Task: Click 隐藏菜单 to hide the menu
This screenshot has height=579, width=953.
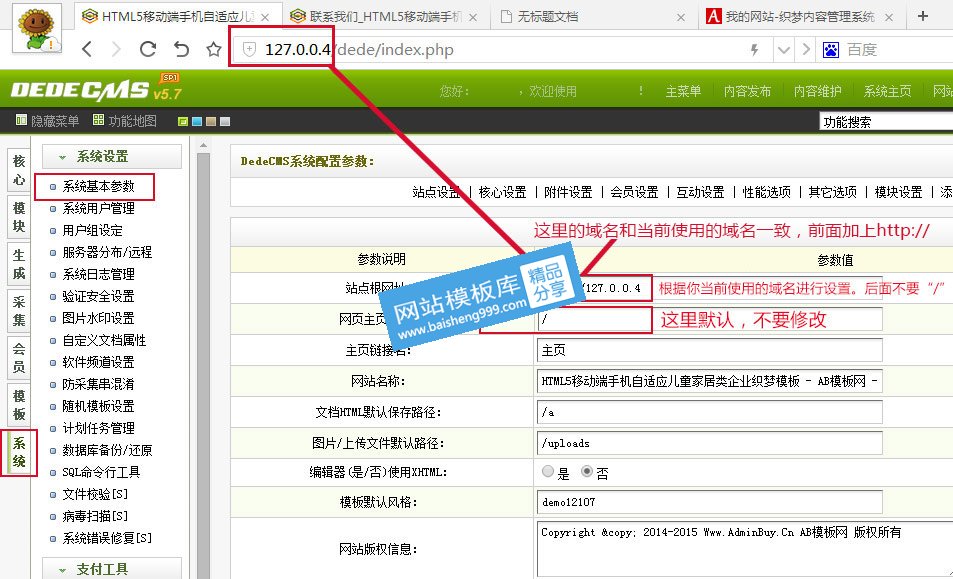Action: (x=47, y=121)
